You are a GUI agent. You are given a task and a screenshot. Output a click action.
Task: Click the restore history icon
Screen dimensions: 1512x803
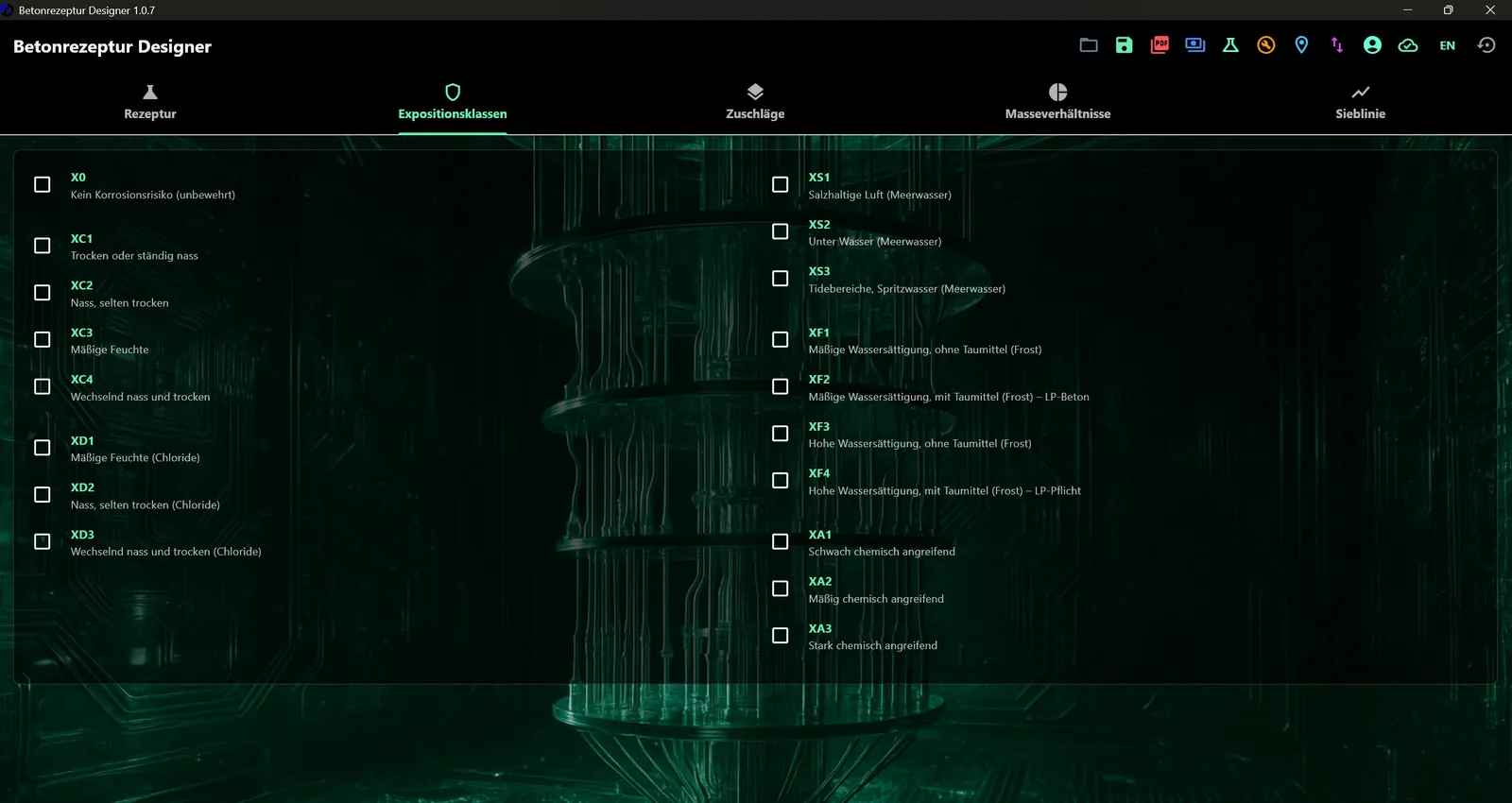[1486, 45]
